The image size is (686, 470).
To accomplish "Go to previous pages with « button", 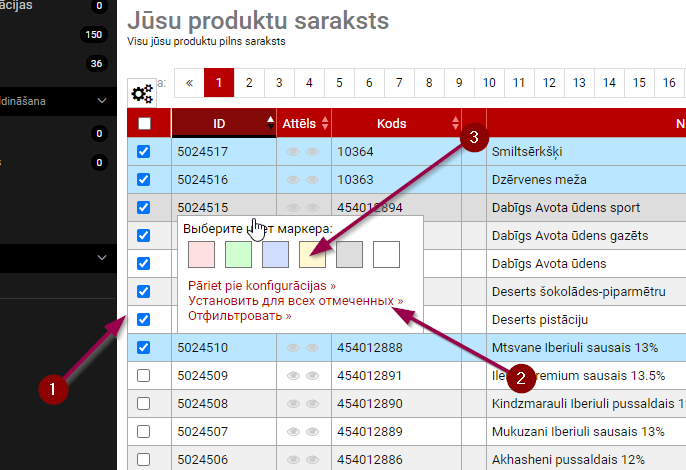I will click(189, 83).
